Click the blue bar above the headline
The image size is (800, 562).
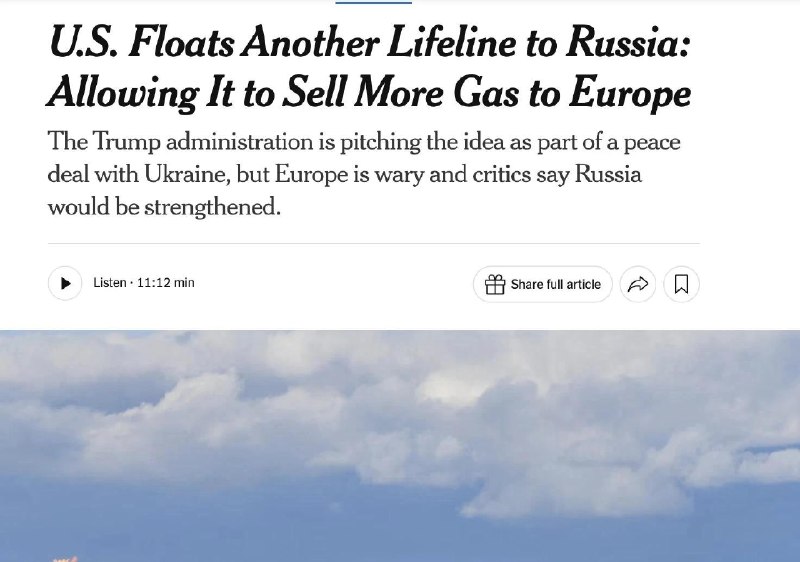[x=373, y=2]
